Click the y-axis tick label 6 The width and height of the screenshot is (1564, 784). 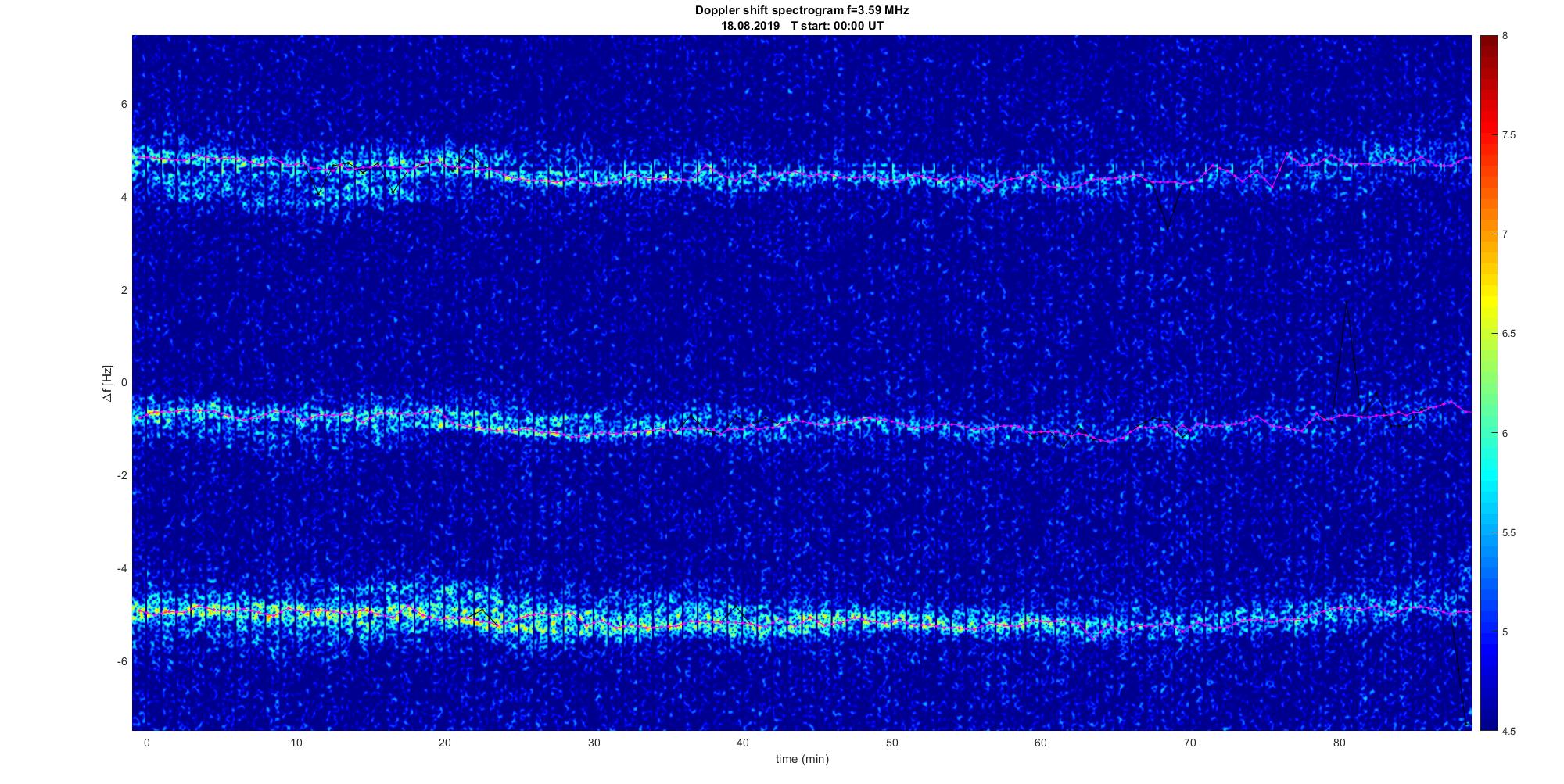[124, 105]
